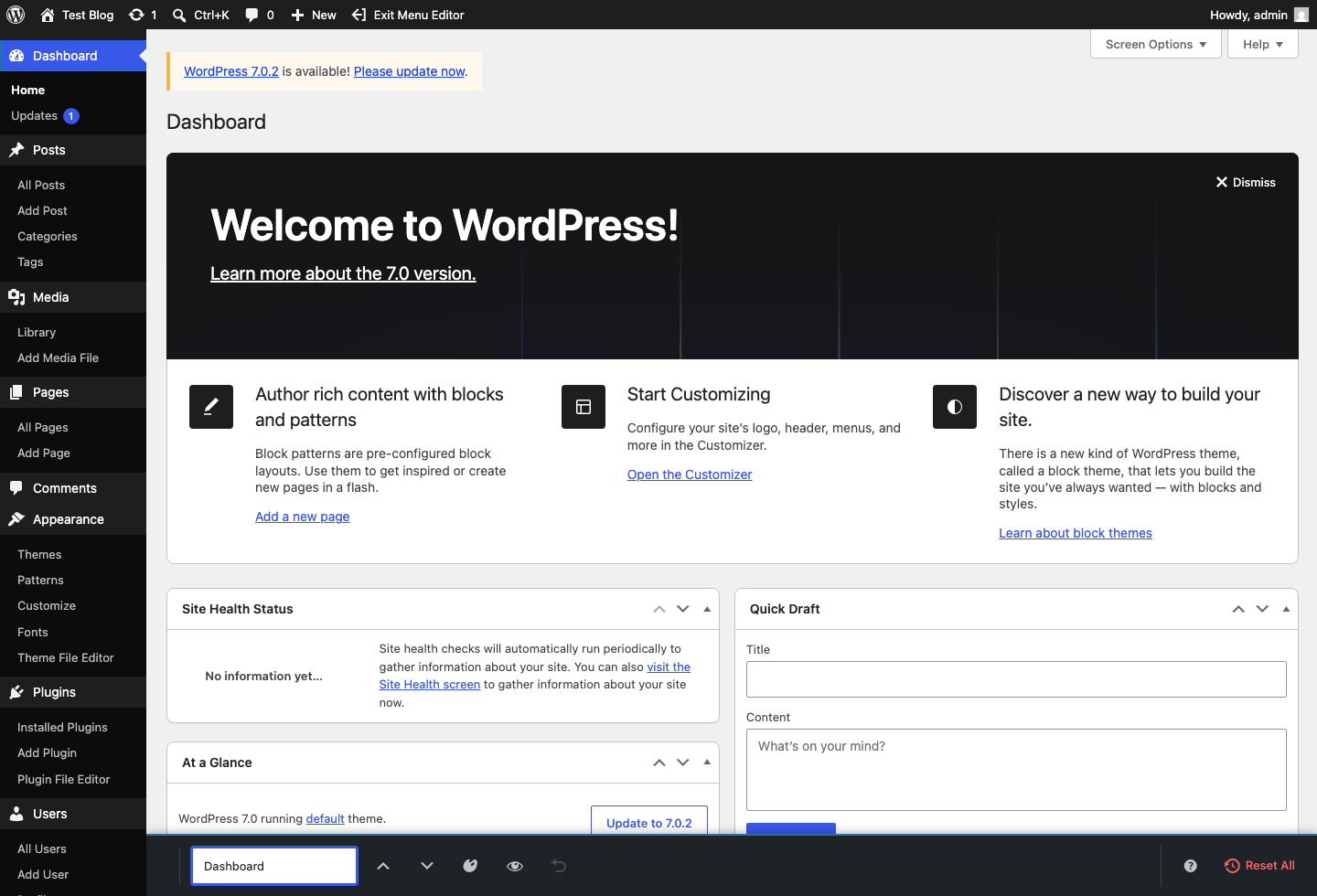Image resolution: width=1317 pixels, height=896 pixels.
Task: Dismiss the welcome panel
Action: point(1246,182)
